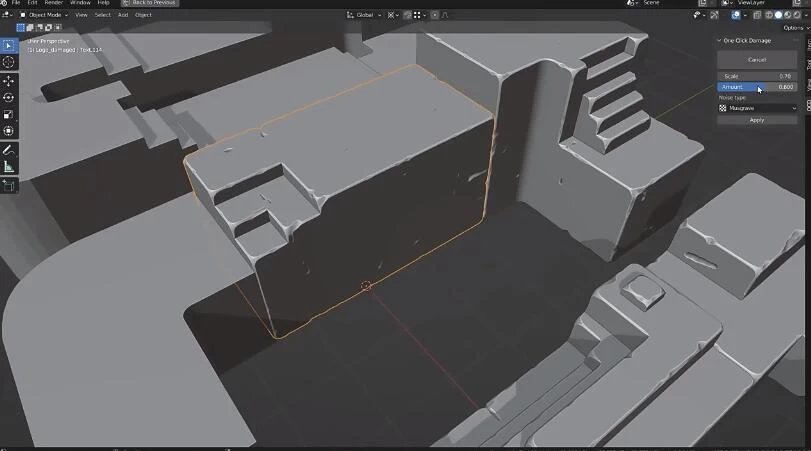This screenshot has width=811, height=451.
Task: Open the Render menu
Action: [x=52, y=3]
